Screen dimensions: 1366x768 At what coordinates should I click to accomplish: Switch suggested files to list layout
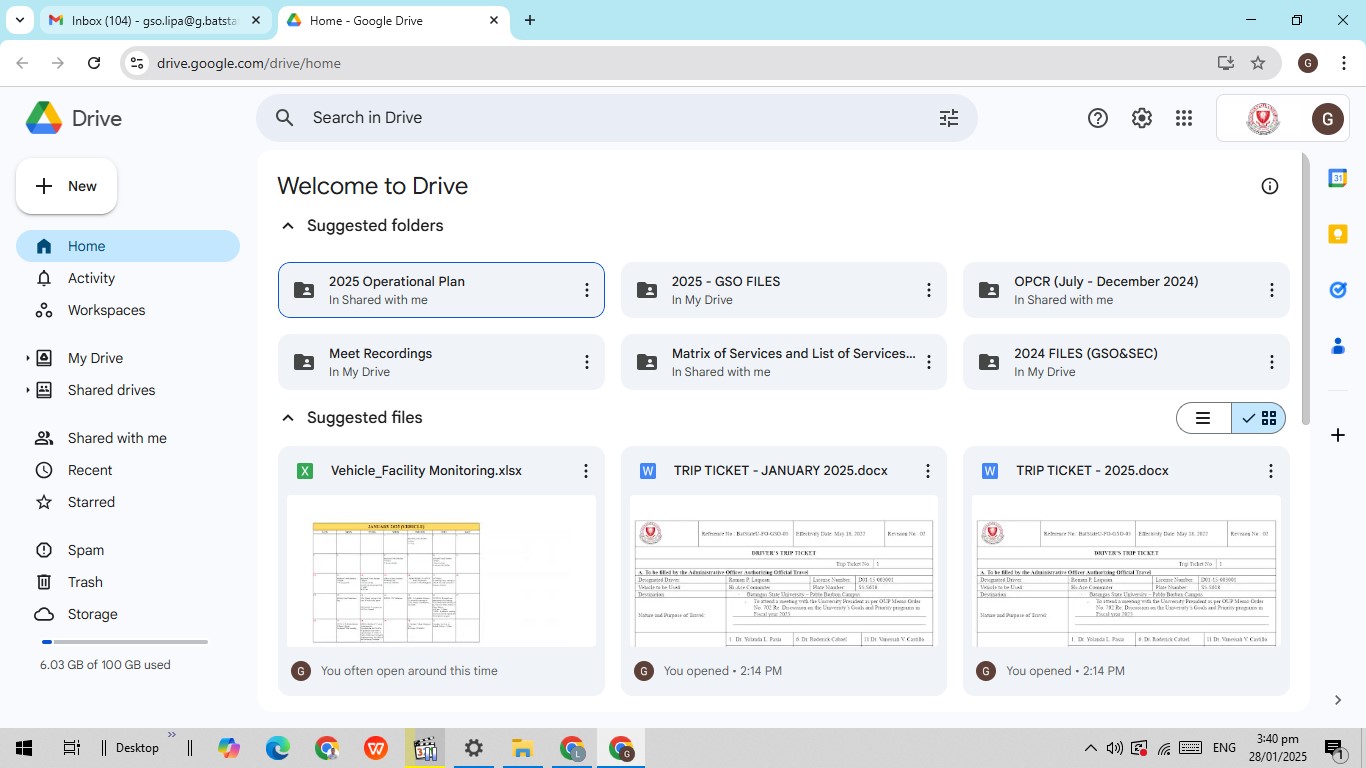(x=1204, y=418)
